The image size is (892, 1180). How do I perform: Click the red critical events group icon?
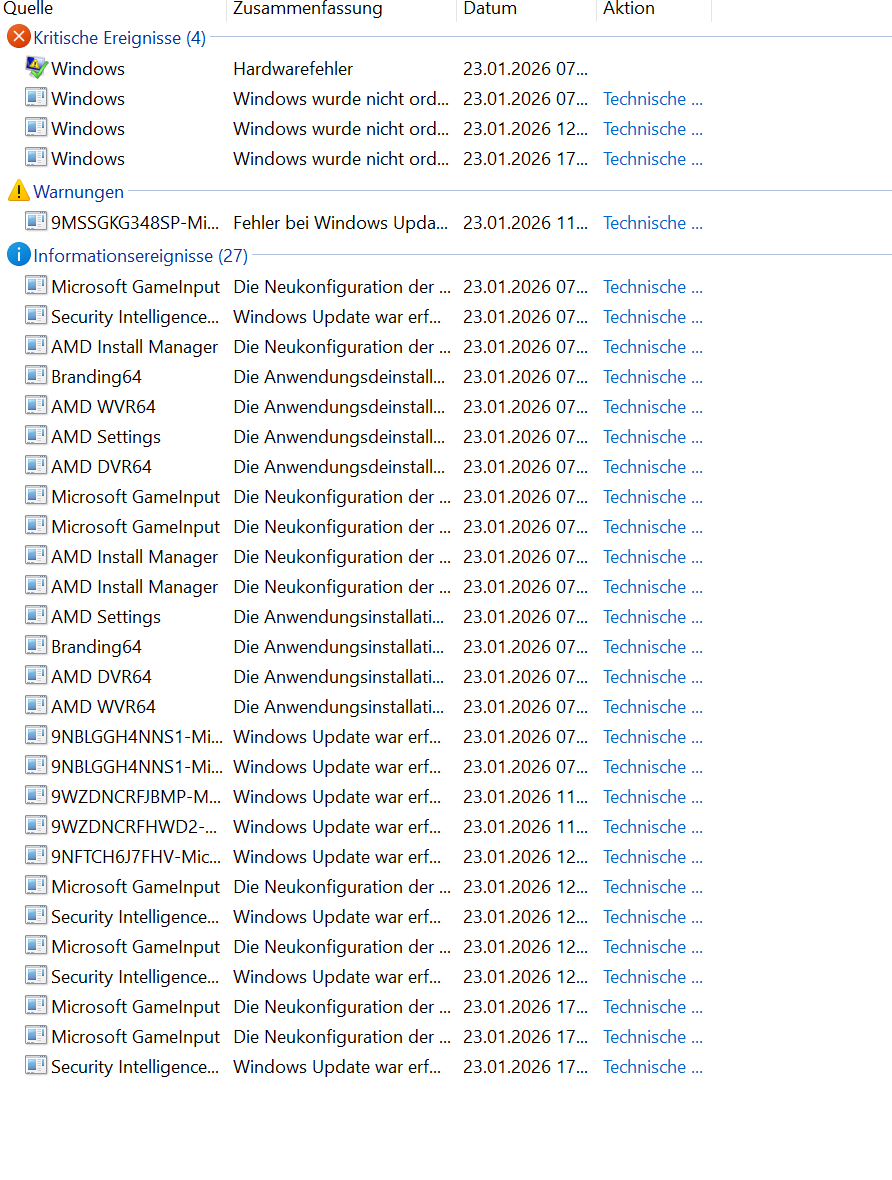click(18, 37)
